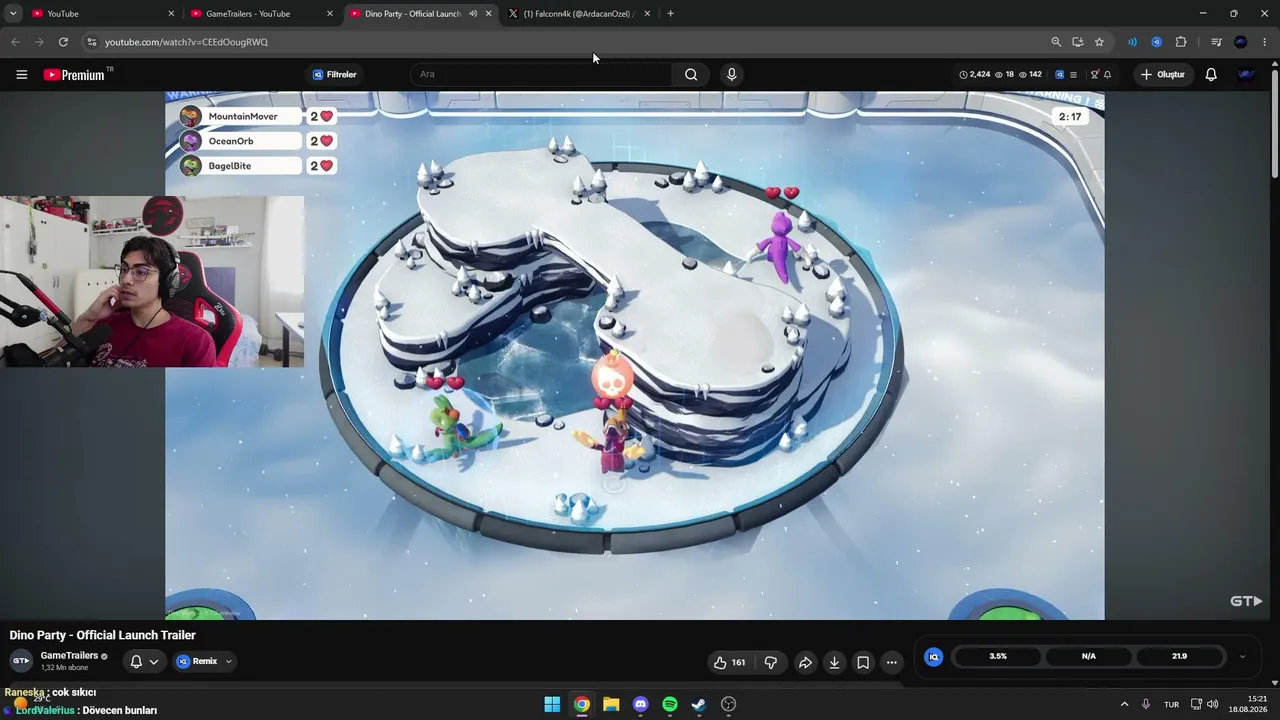This screenshot has height=720, width=1280.
Task: Open Discord from the taskbar
Action: tap(640, 704)
